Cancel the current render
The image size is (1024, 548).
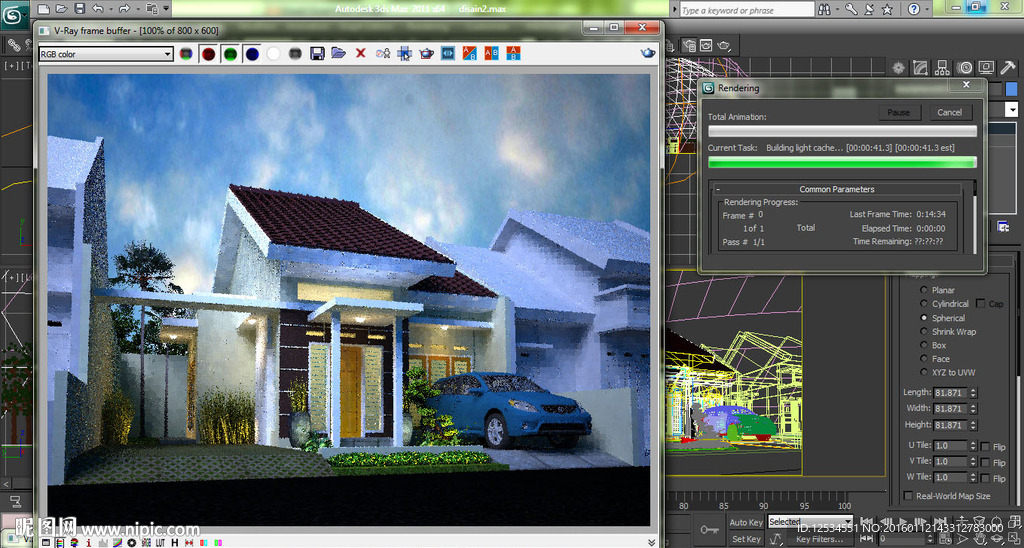pyautogui.click(x=949, y=112)
